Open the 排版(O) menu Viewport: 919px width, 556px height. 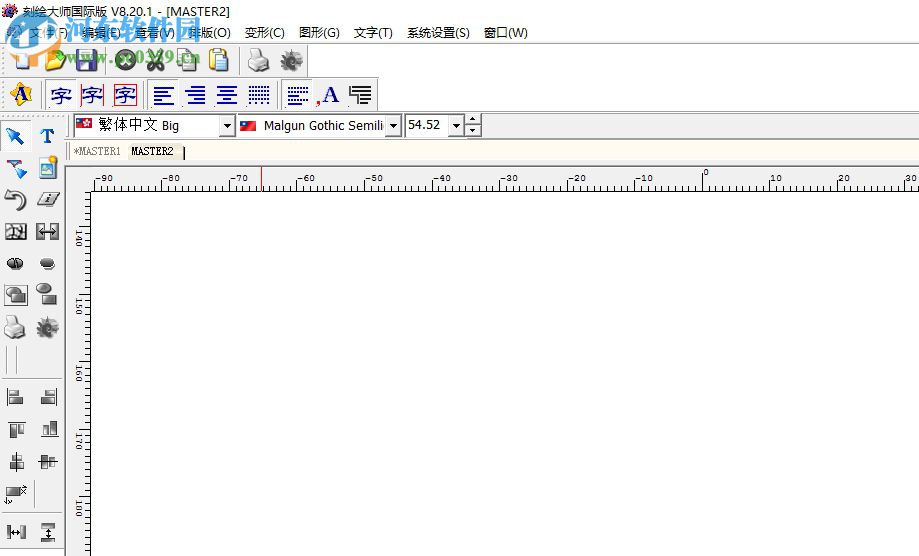(210, 33)
